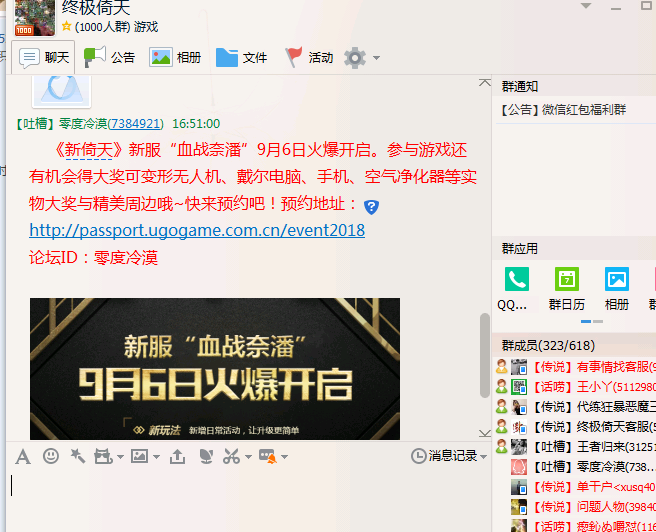Select member 代练狂暴恶魔
The height and width of the screenshot is (532, 656).
click(575, 407)
